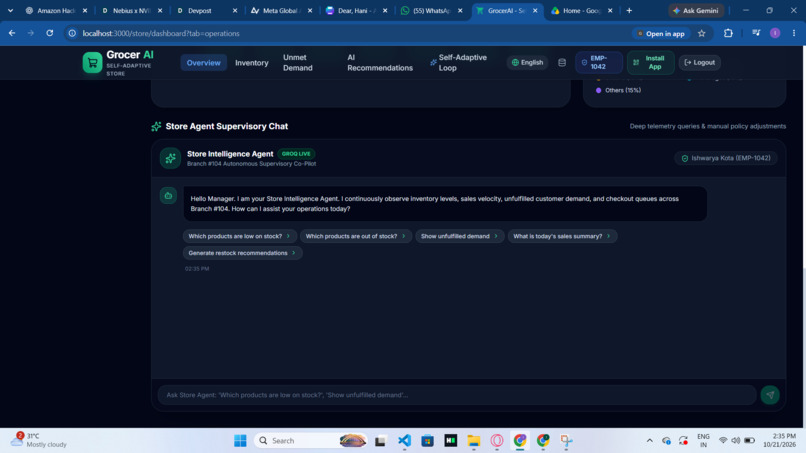Choose 'Generate restock recommendations' suggestion chip
Screen dimensions: 806x453
pos(242,253)
